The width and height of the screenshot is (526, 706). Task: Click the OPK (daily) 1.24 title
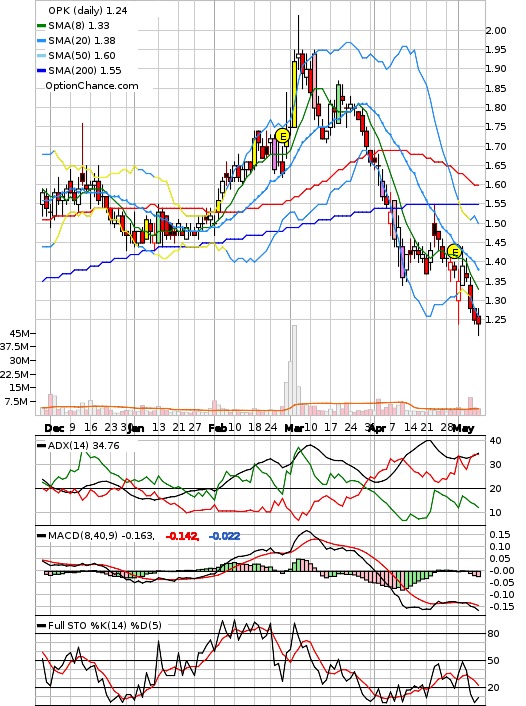click(88, 10)
